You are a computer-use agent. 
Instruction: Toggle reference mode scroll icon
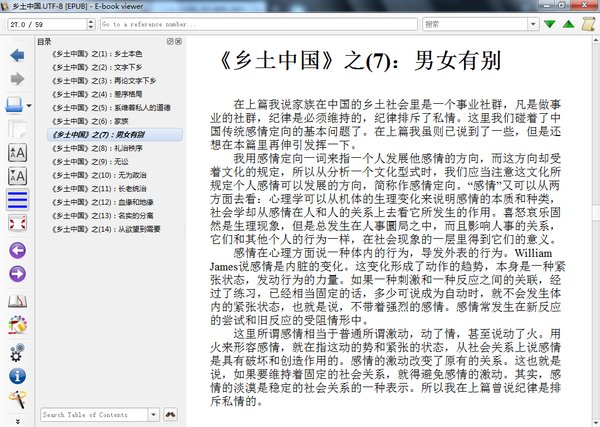tap(589, 24)
